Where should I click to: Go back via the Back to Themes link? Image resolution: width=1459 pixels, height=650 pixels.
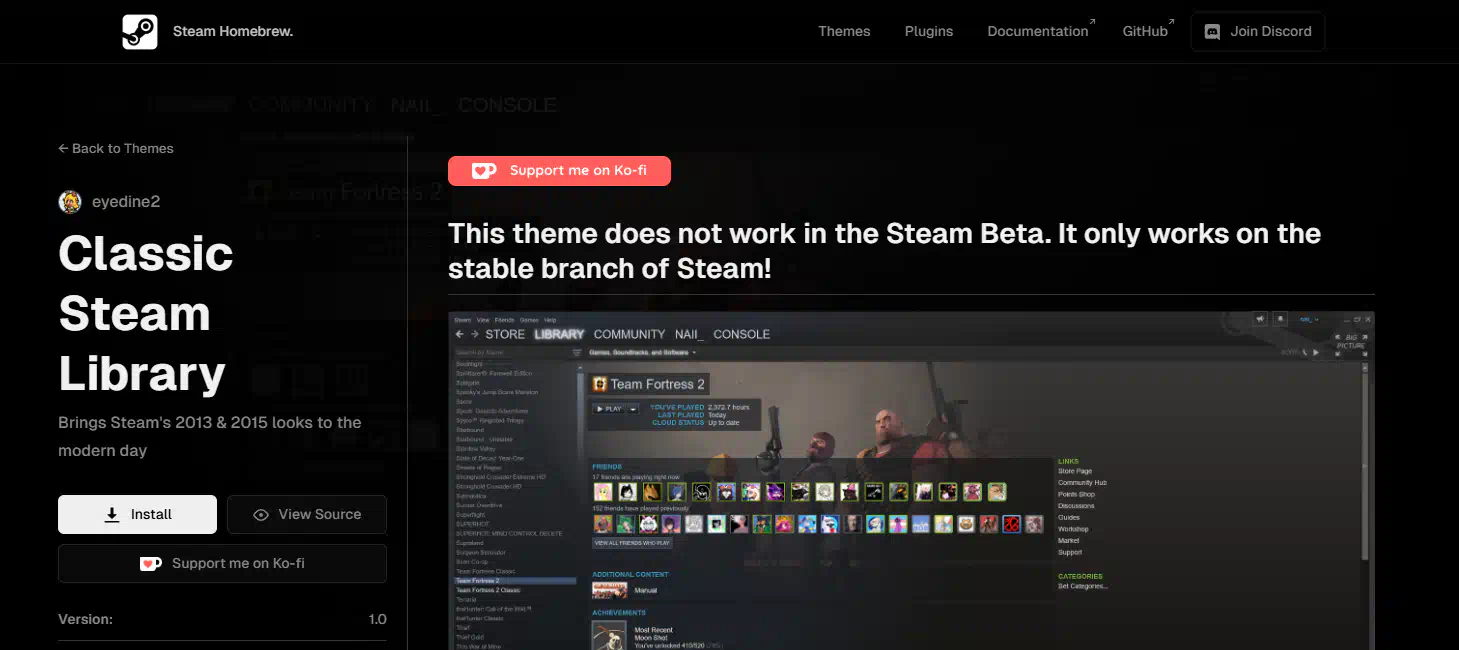[x=116, y=148]
